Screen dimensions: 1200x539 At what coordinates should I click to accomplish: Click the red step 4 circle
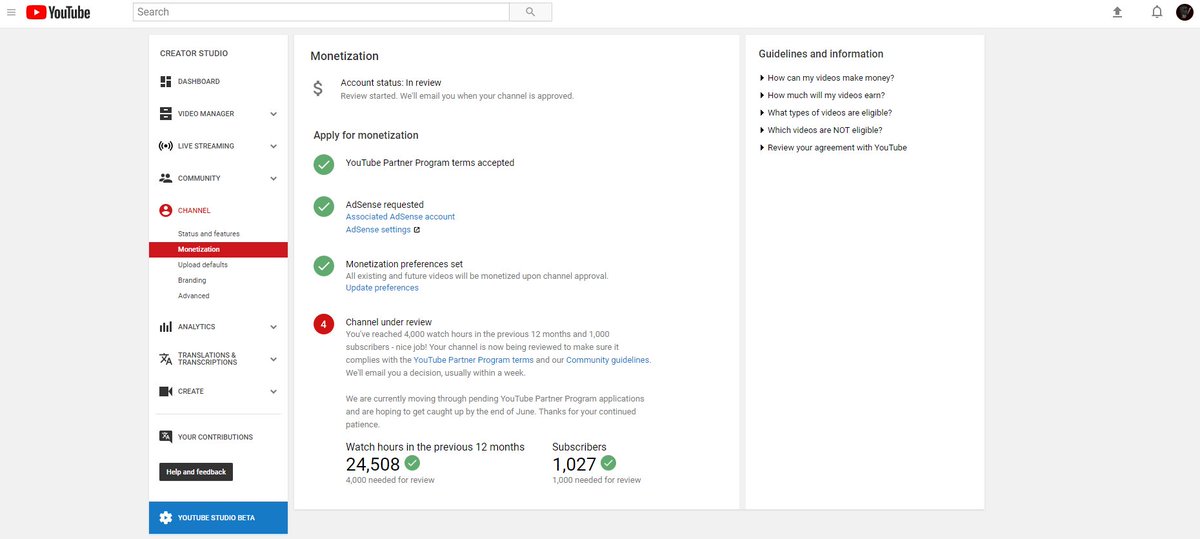[323, 324]
